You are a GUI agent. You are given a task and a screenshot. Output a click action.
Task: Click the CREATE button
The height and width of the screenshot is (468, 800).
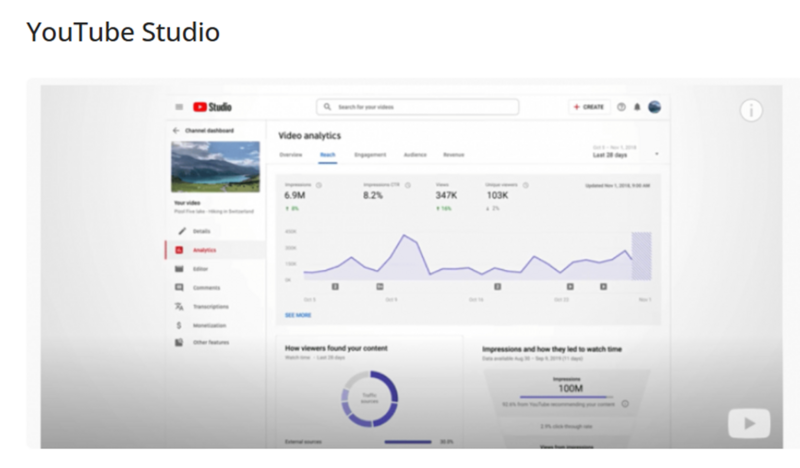coord(589,107)
